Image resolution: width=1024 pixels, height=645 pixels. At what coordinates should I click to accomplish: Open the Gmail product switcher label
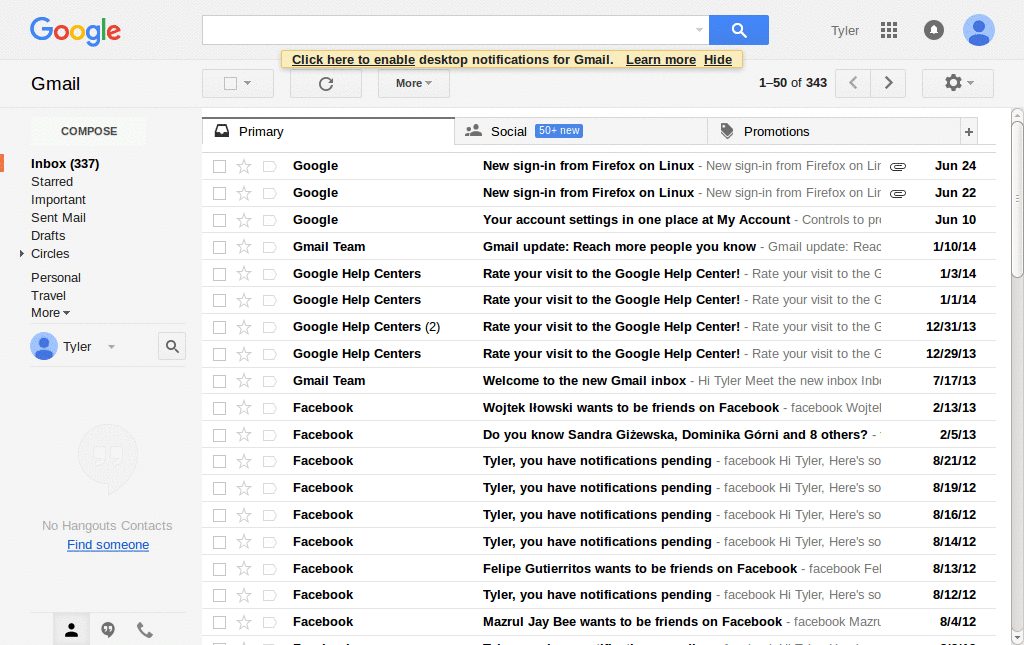point(56,84)
